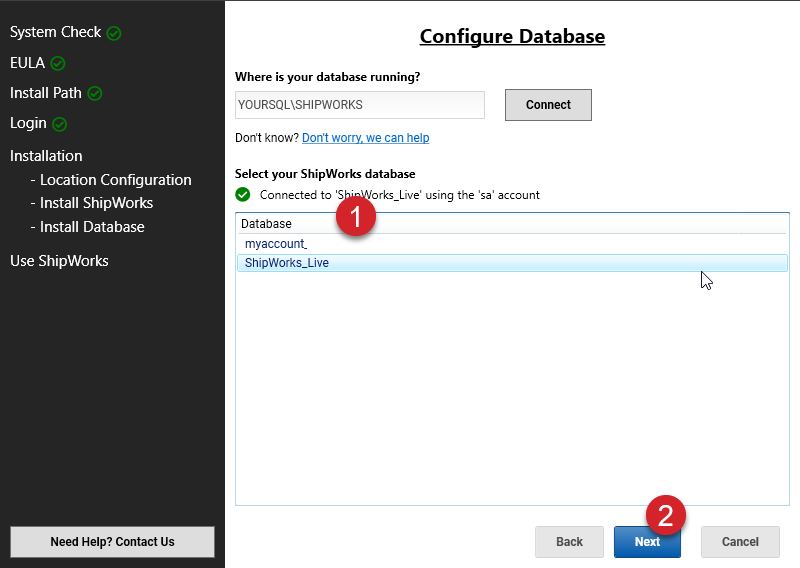The height and width of the screenshot is (568, 800).
Task: Select Login step in sidebar
Action: pos(28,124)
